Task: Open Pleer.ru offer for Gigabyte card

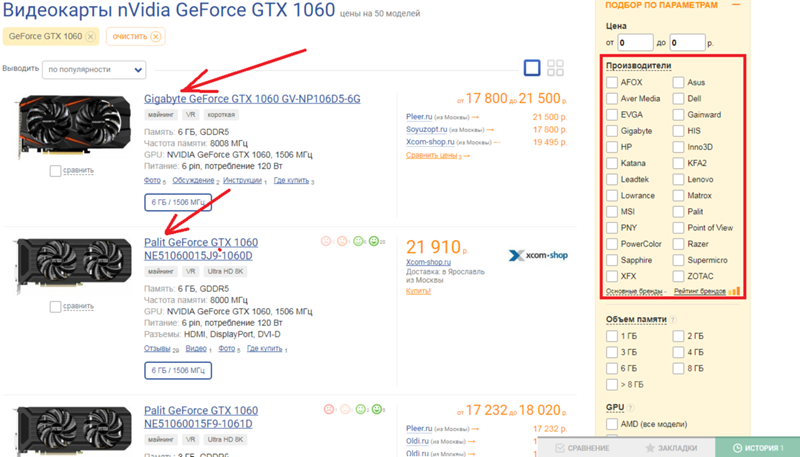Action: coord(419,117)
